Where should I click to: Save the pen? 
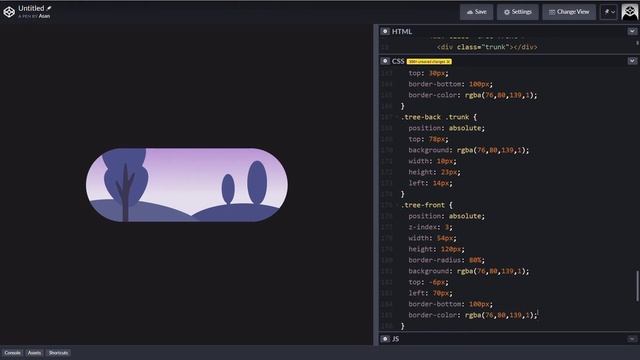click(476, 12)
